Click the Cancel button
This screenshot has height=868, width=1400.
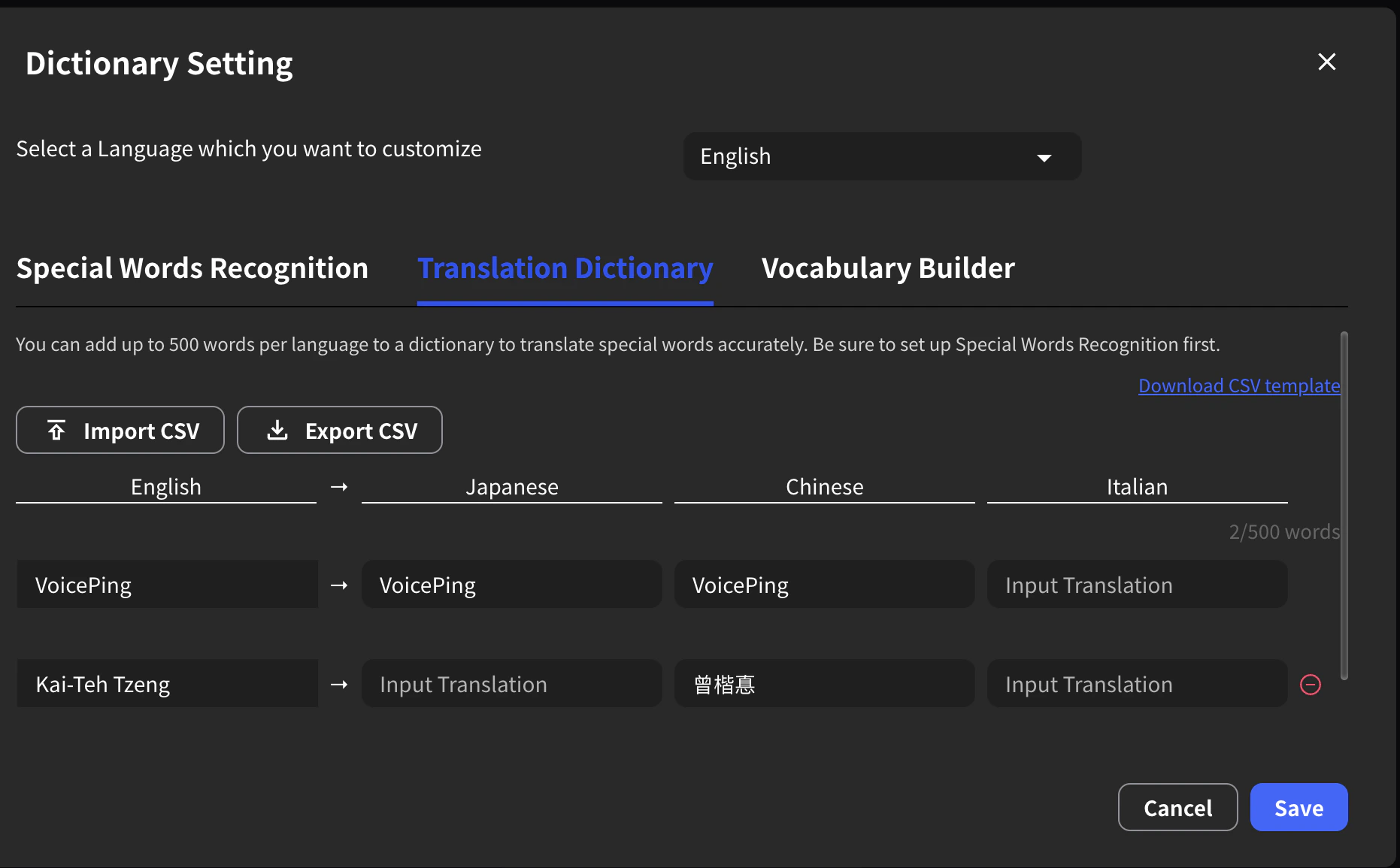point(1178,808)
